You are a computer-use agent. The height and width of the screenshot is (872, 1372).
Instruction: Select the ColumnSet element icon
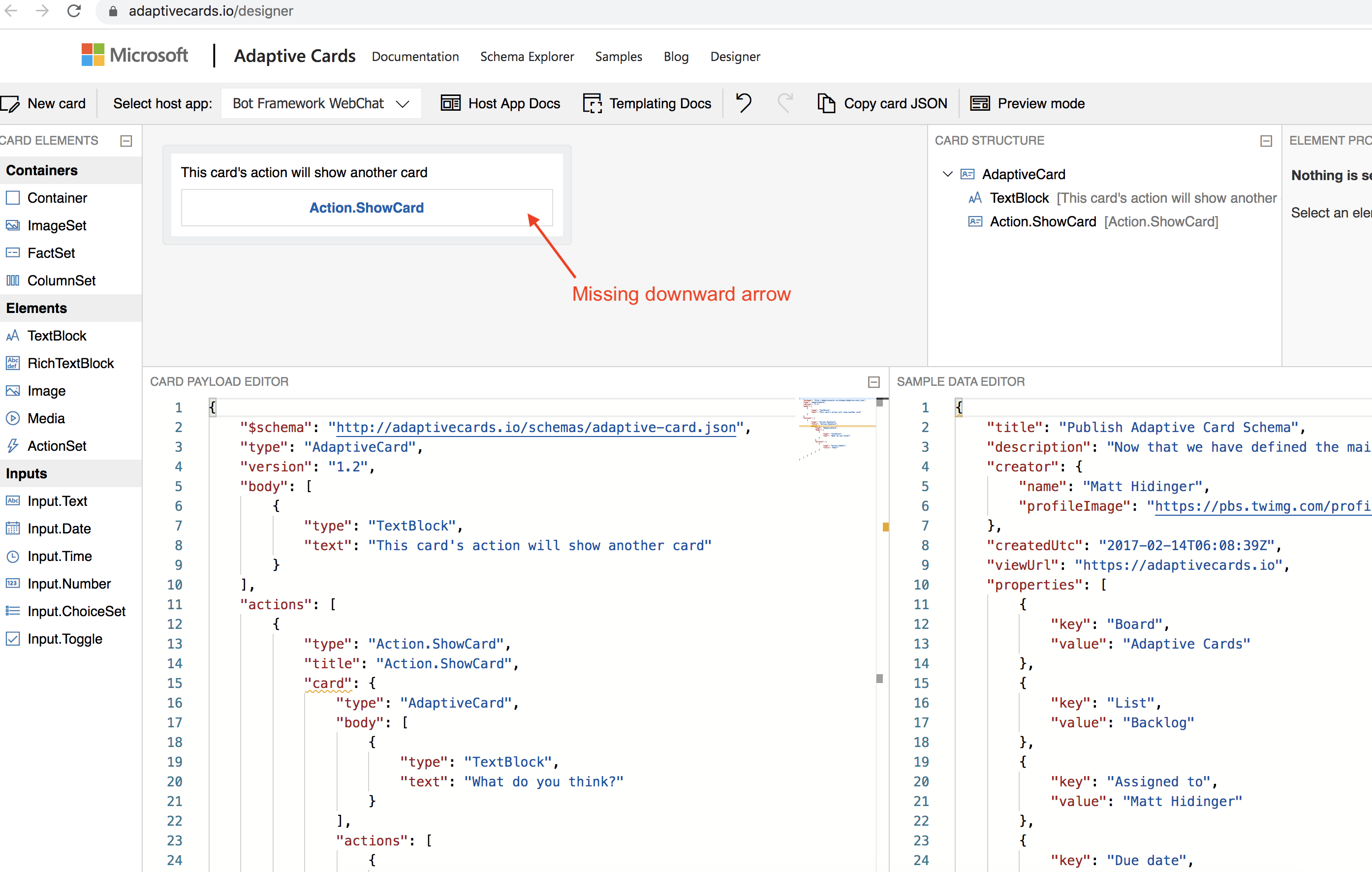point(13,280)
